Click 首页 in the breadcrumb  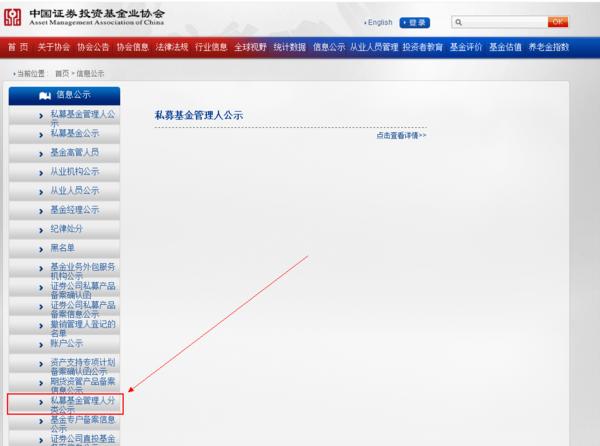coord(62,73)
